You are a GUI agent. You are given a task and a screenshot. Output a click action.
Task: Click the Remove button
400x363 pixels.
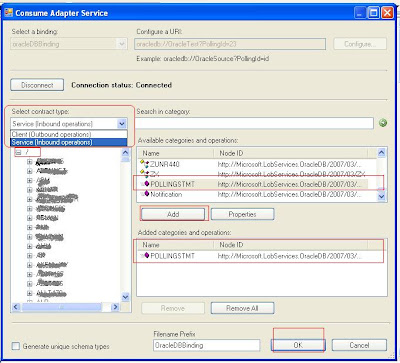(x=173, y=308)
